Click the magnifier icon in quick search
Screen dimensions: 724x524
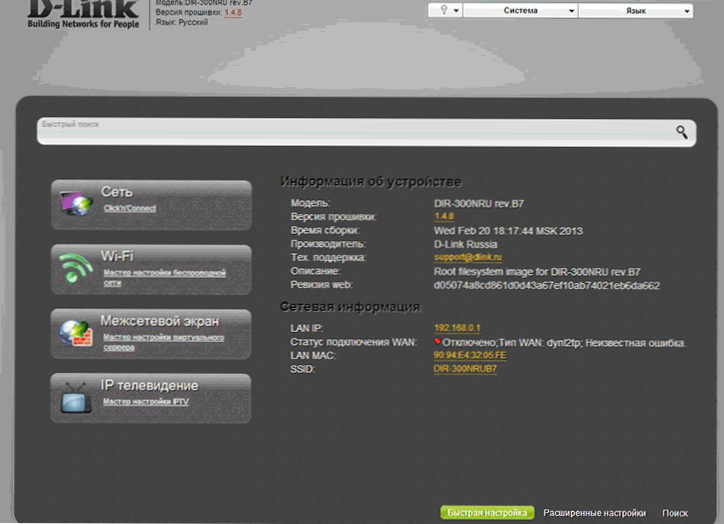click(682, 132)
